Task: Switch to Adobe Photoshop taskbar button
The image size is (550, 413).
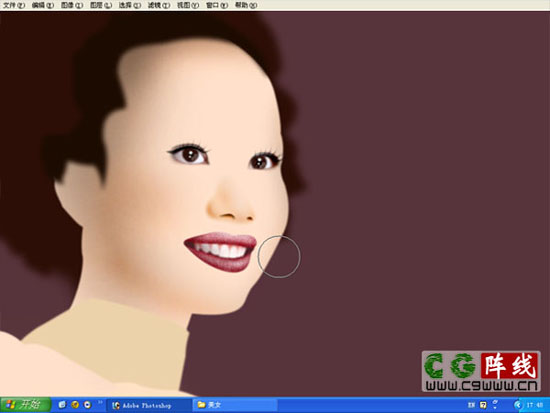Action: coord(149,405)
